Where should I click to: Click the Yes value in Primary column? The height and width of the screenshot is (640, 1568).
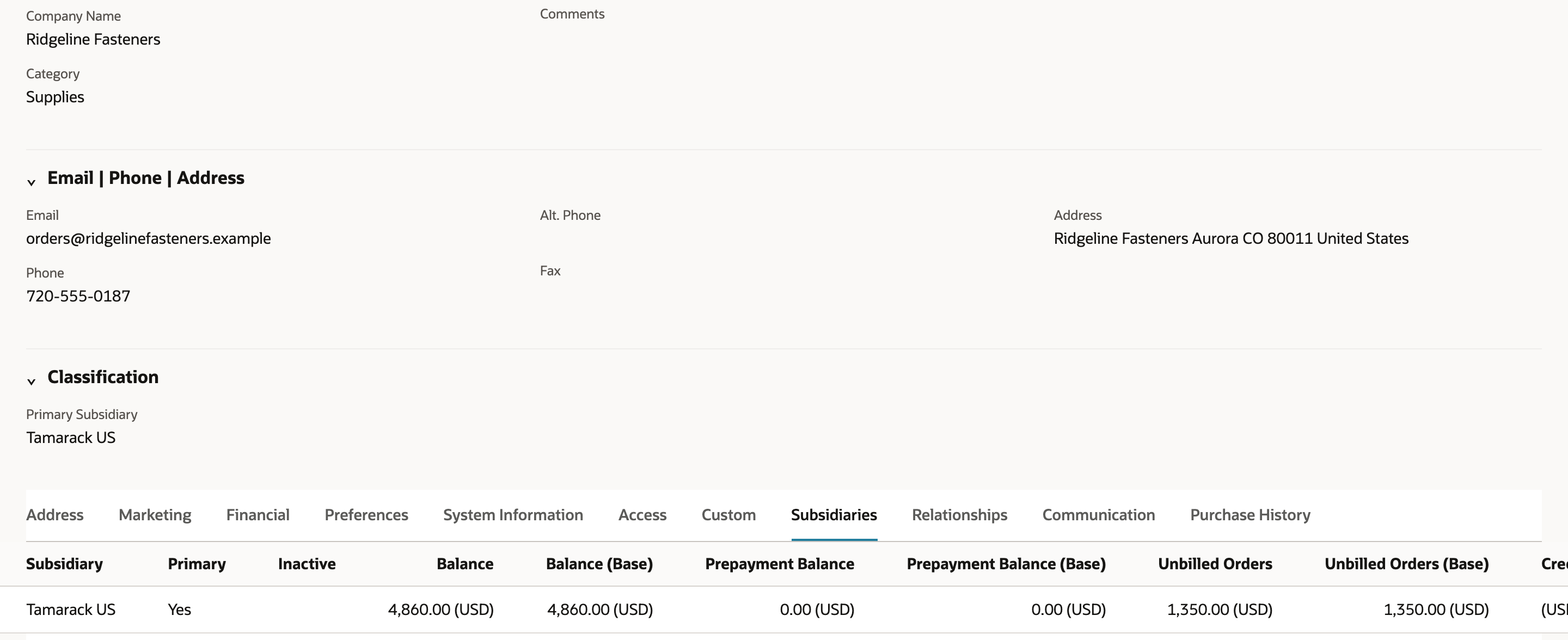pyautogui.click(x=180, y=610)
